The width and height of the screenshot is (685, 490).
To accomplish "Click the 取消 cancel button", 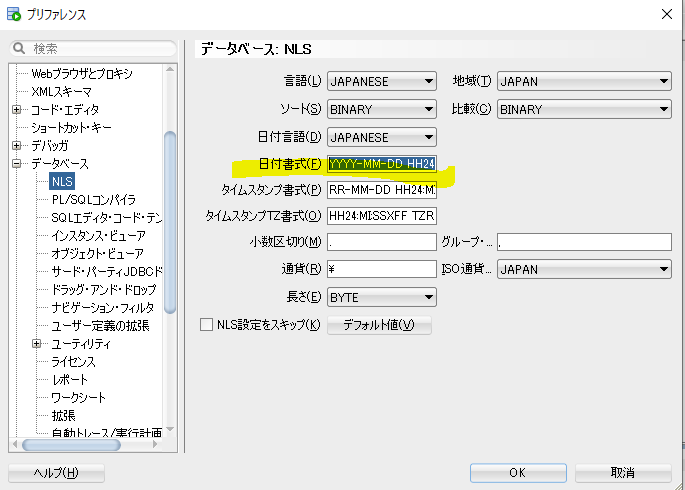I will [x=622, y=472].
